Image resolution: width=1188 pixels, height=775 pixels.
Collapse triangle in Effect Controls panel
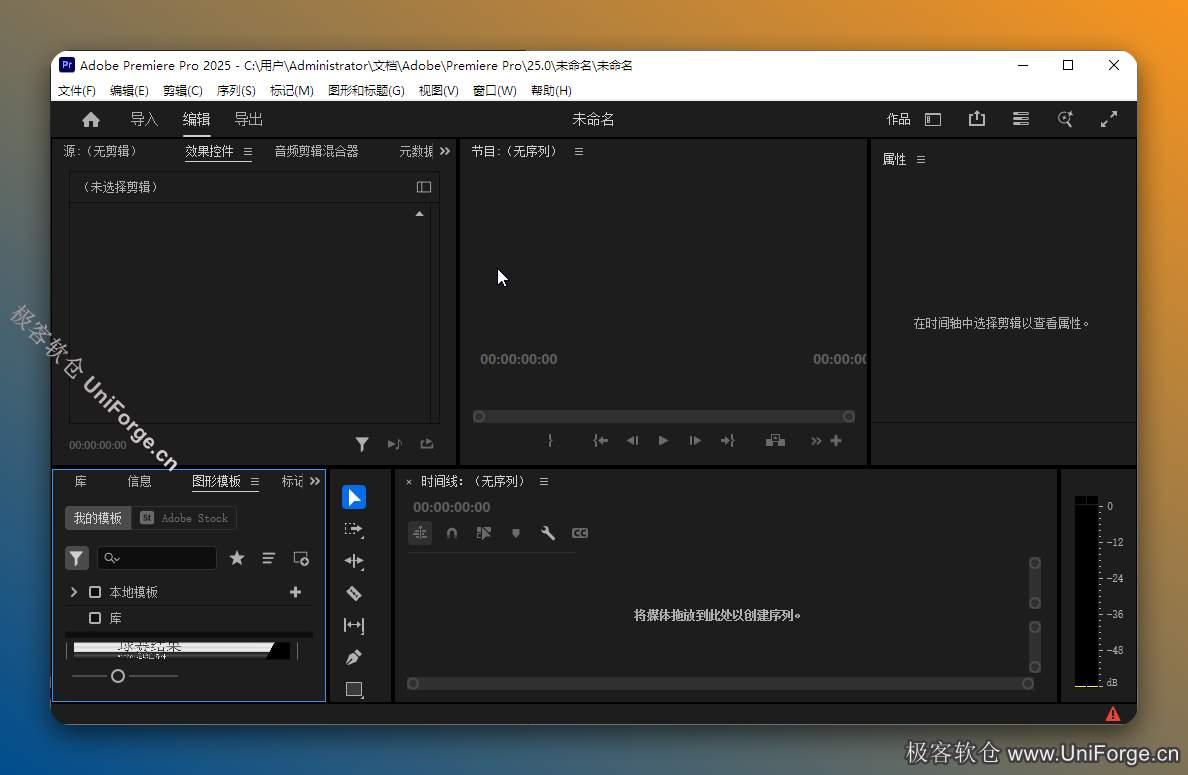(x=419, y=214)
